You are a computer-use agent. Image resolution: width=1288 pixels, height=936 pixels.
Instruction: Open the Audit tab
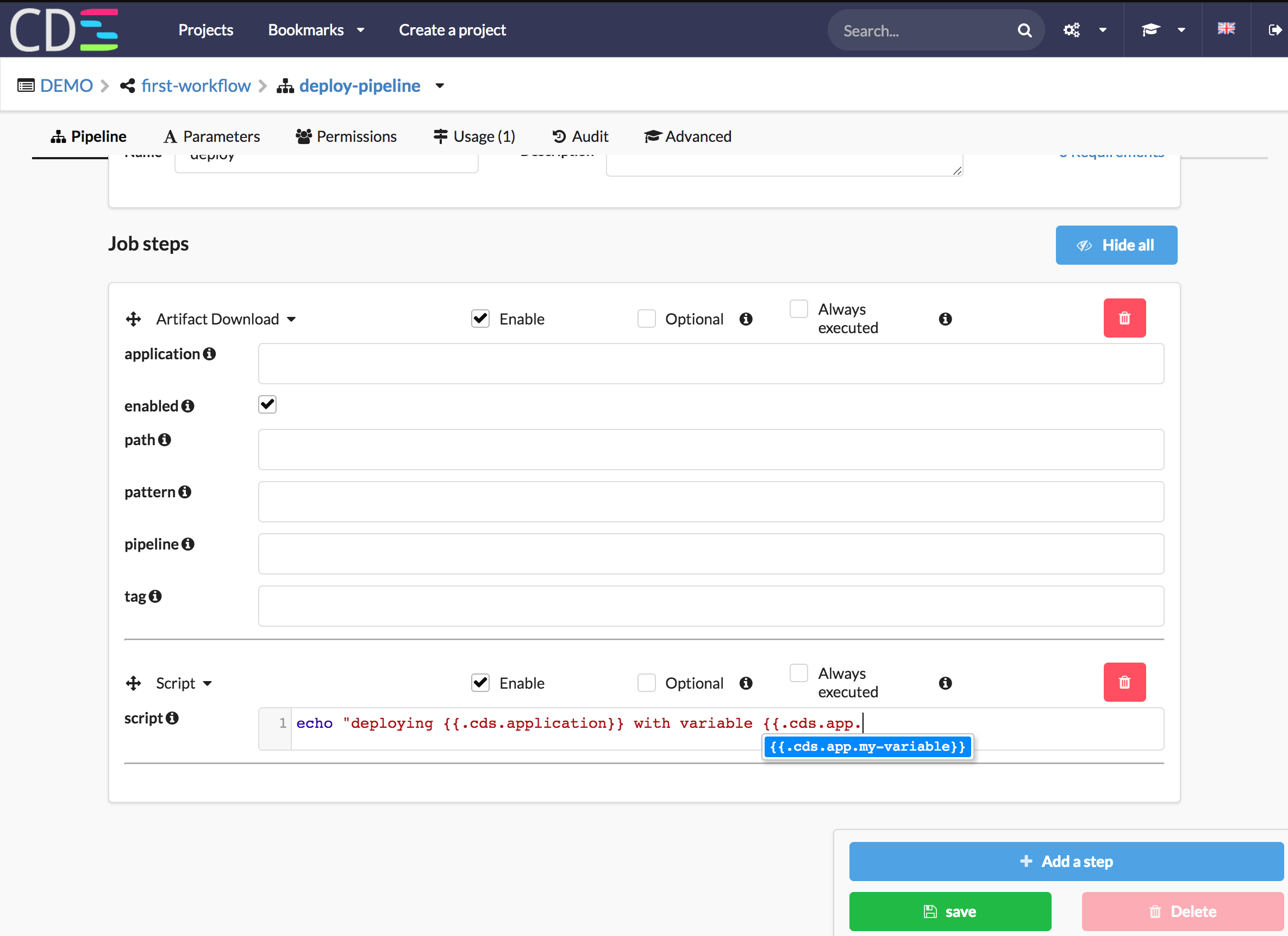tap(580, 136)
